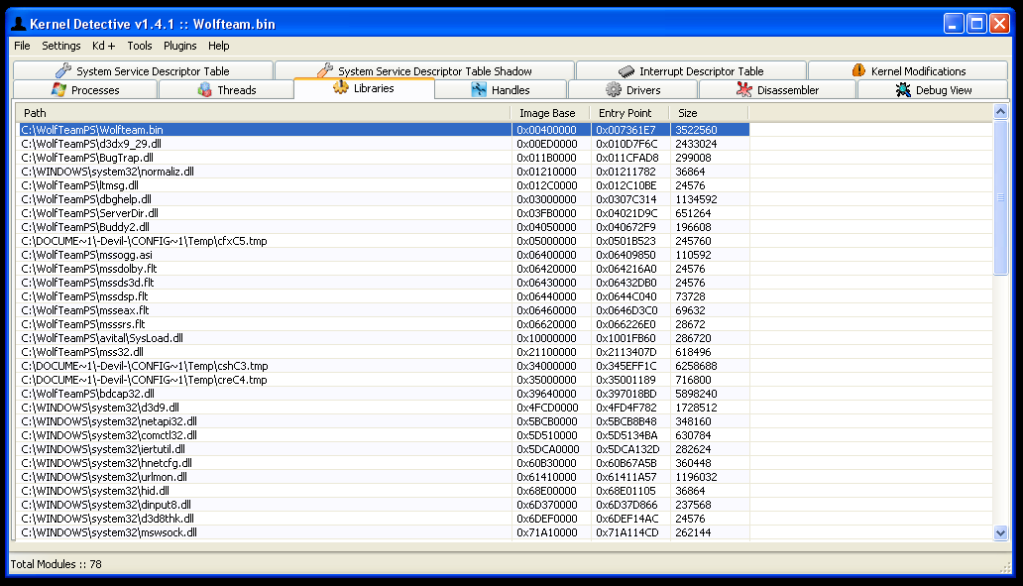This screenshot has width=1023, height=586.
Task: Click the Disassembler tab icon
Action: [744, 90]
